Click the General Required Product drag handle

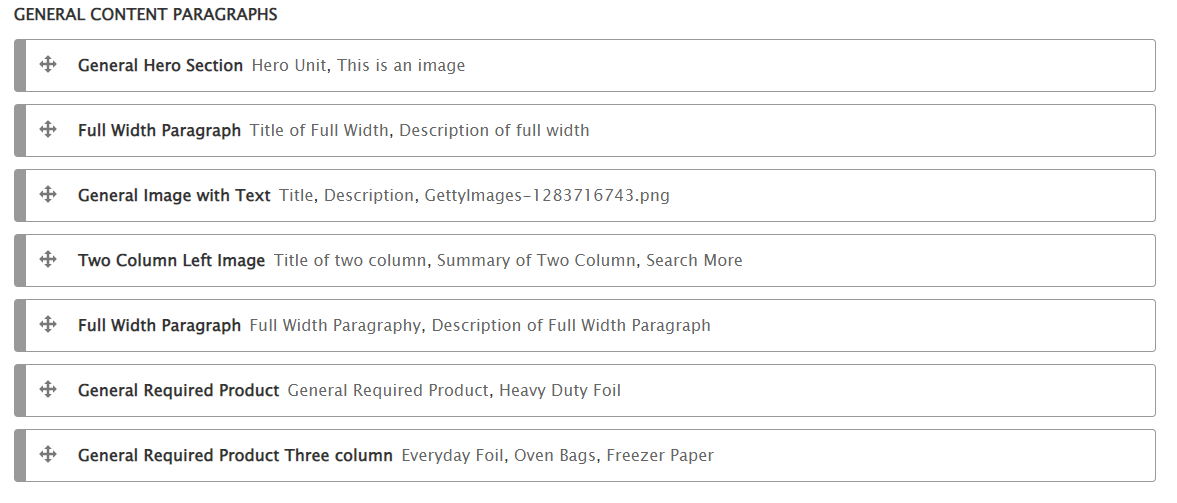coord(47,390)
